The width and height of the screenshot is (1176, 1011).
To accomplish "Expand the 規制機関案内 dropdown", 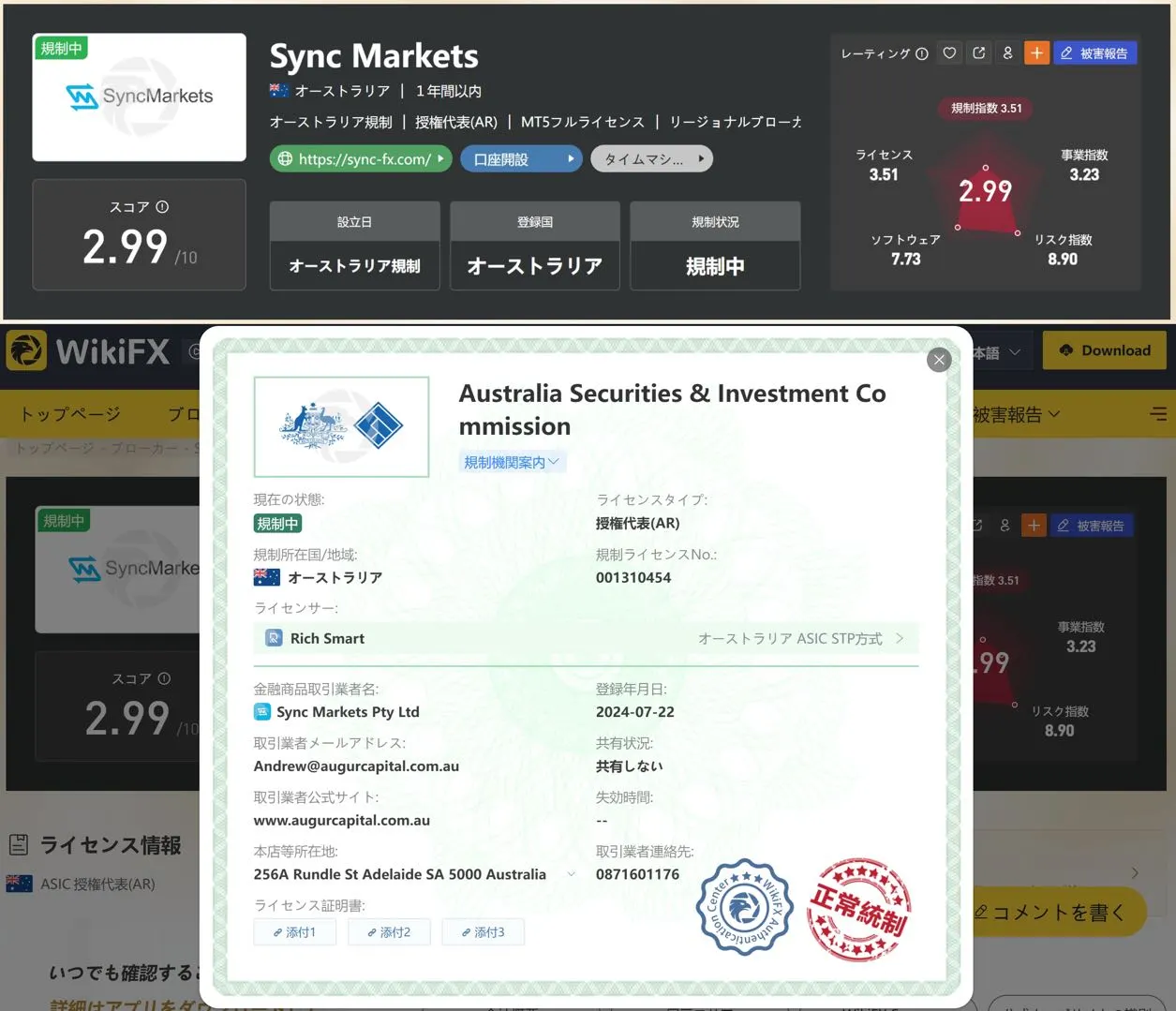I will [x=514, y=462].
